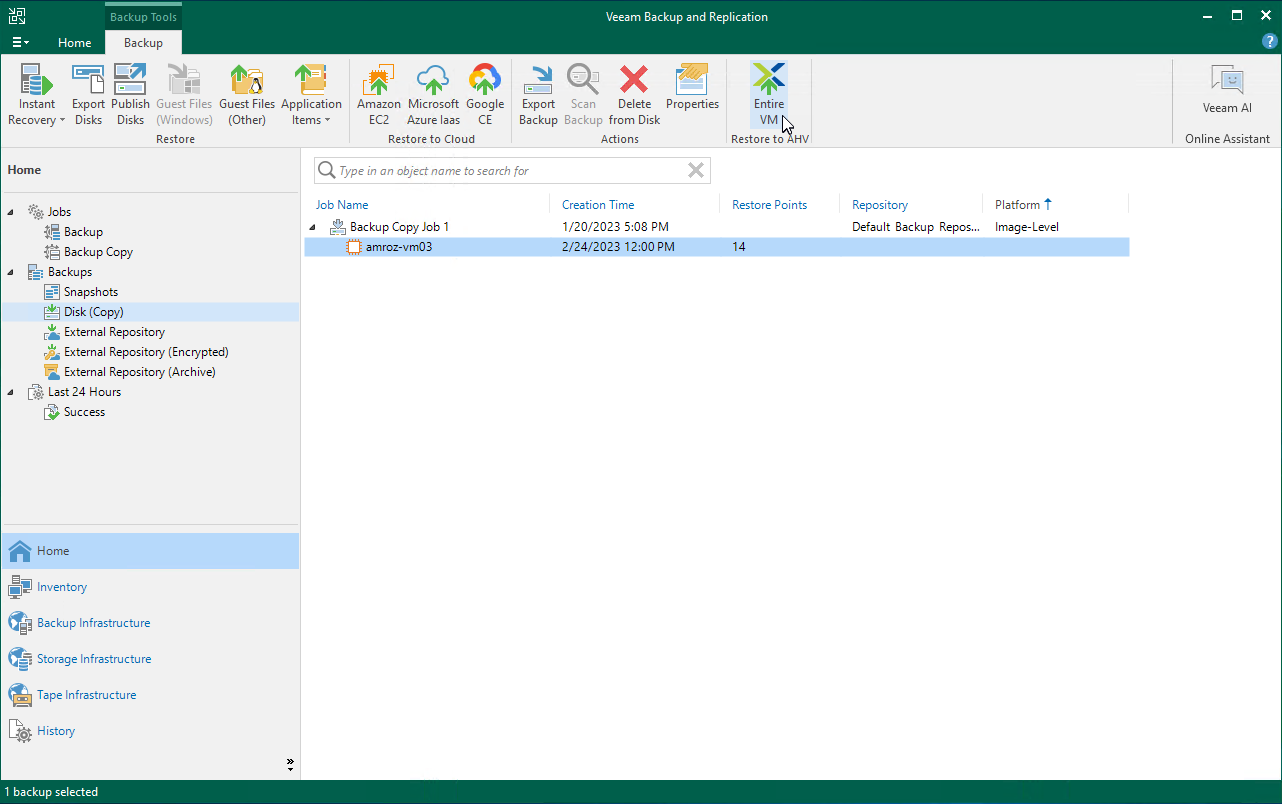Click the Default Backup Repository cell
Screen dimensions: 1282x804
click(916, 227)
